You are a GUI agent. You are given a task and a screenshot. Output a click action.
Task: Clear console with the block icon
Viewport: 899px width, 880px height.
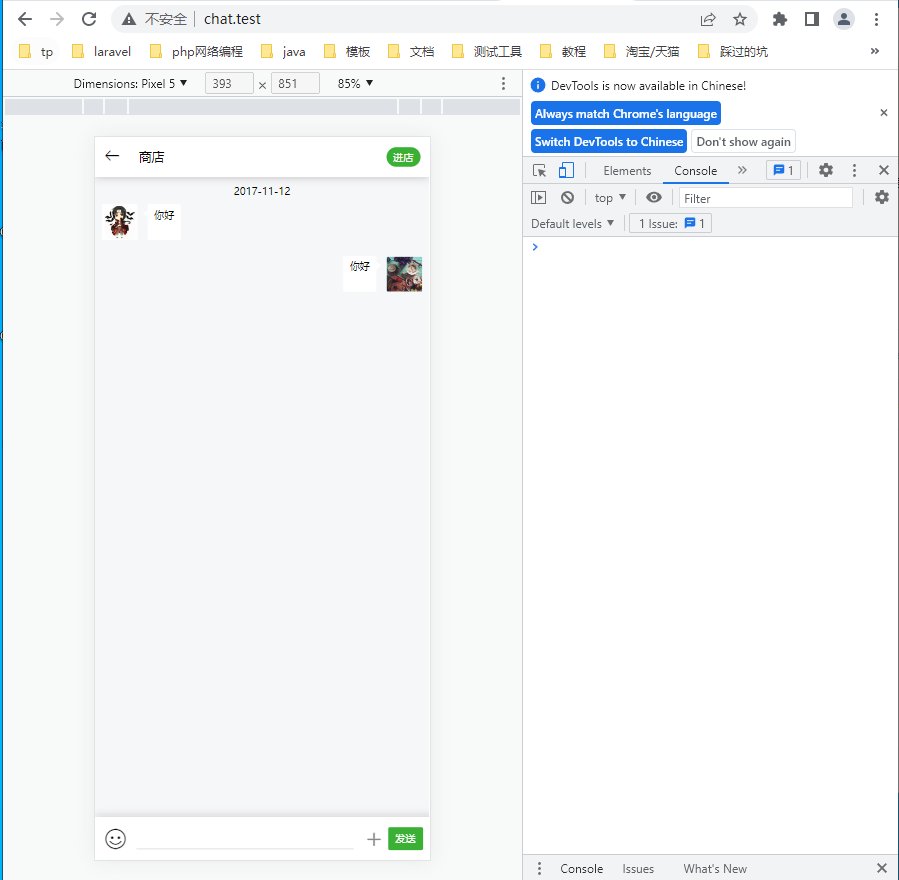pos(567,198)
